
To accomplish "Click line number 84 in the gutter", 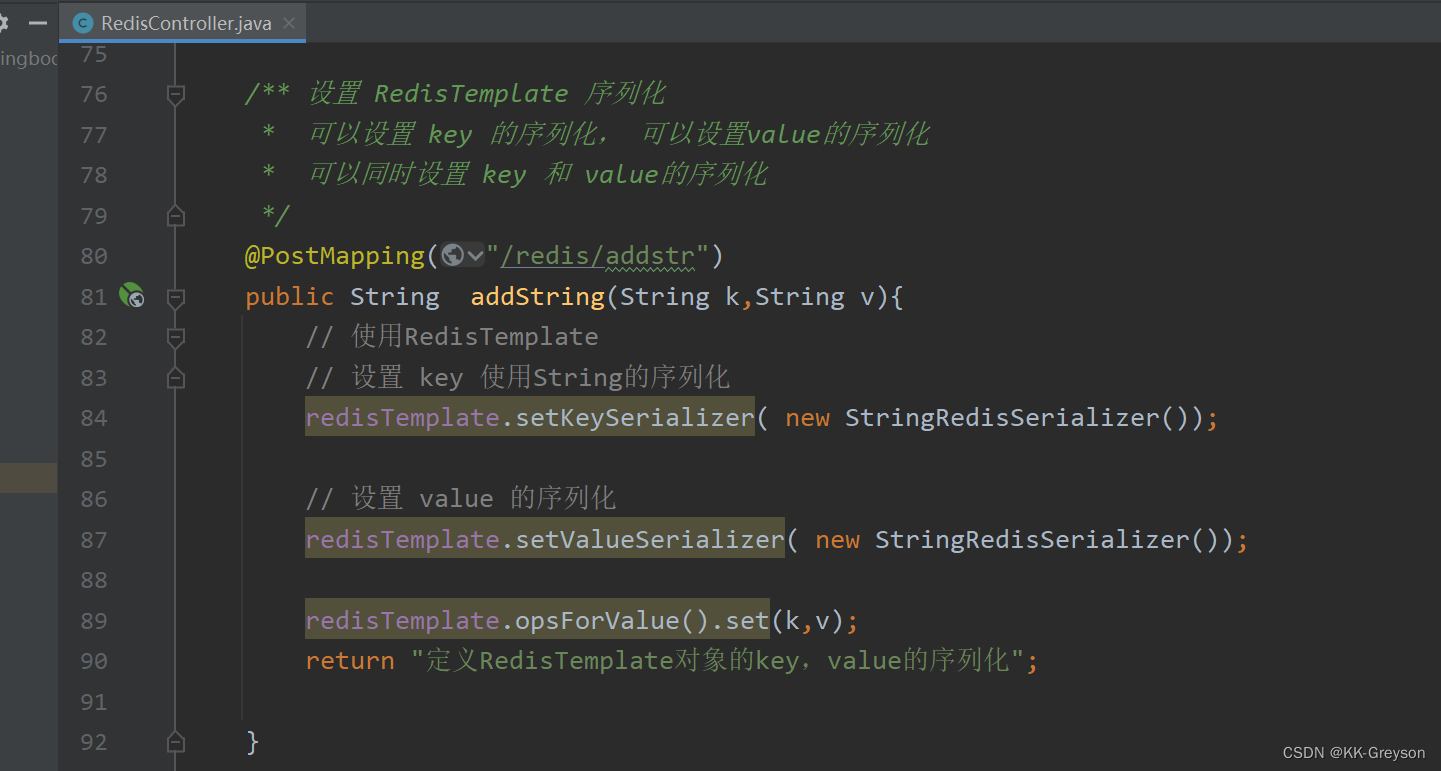I will click(94, 418).
